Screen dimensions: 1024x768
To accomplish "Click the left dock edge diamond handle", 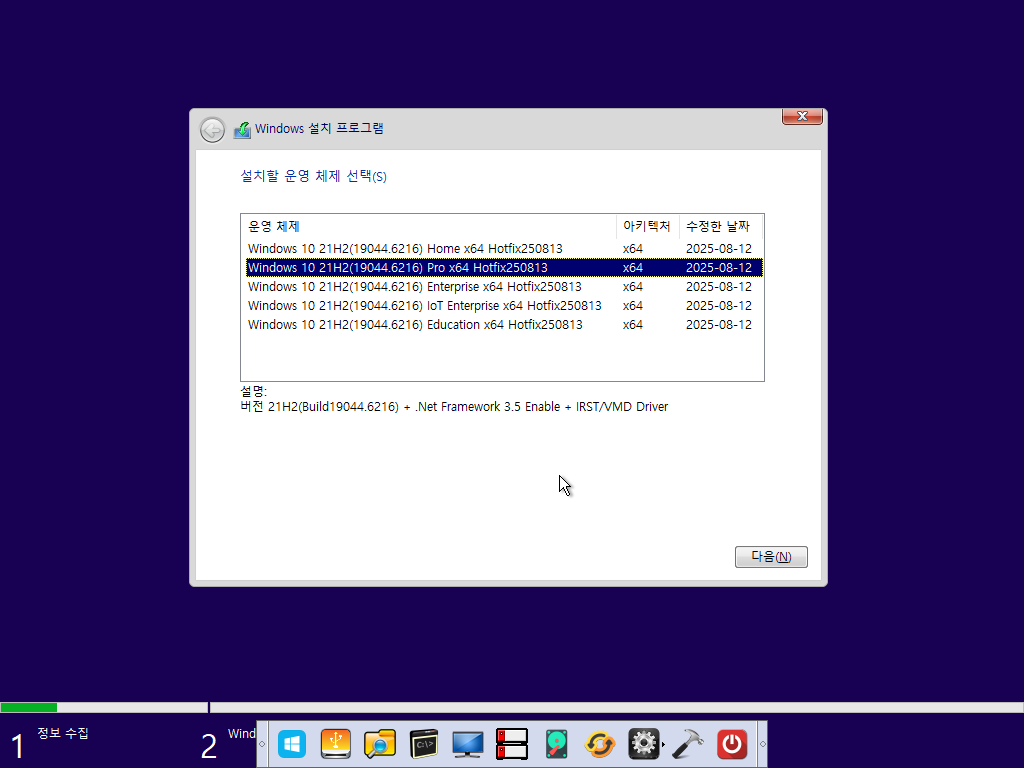I will pos(262,744).
